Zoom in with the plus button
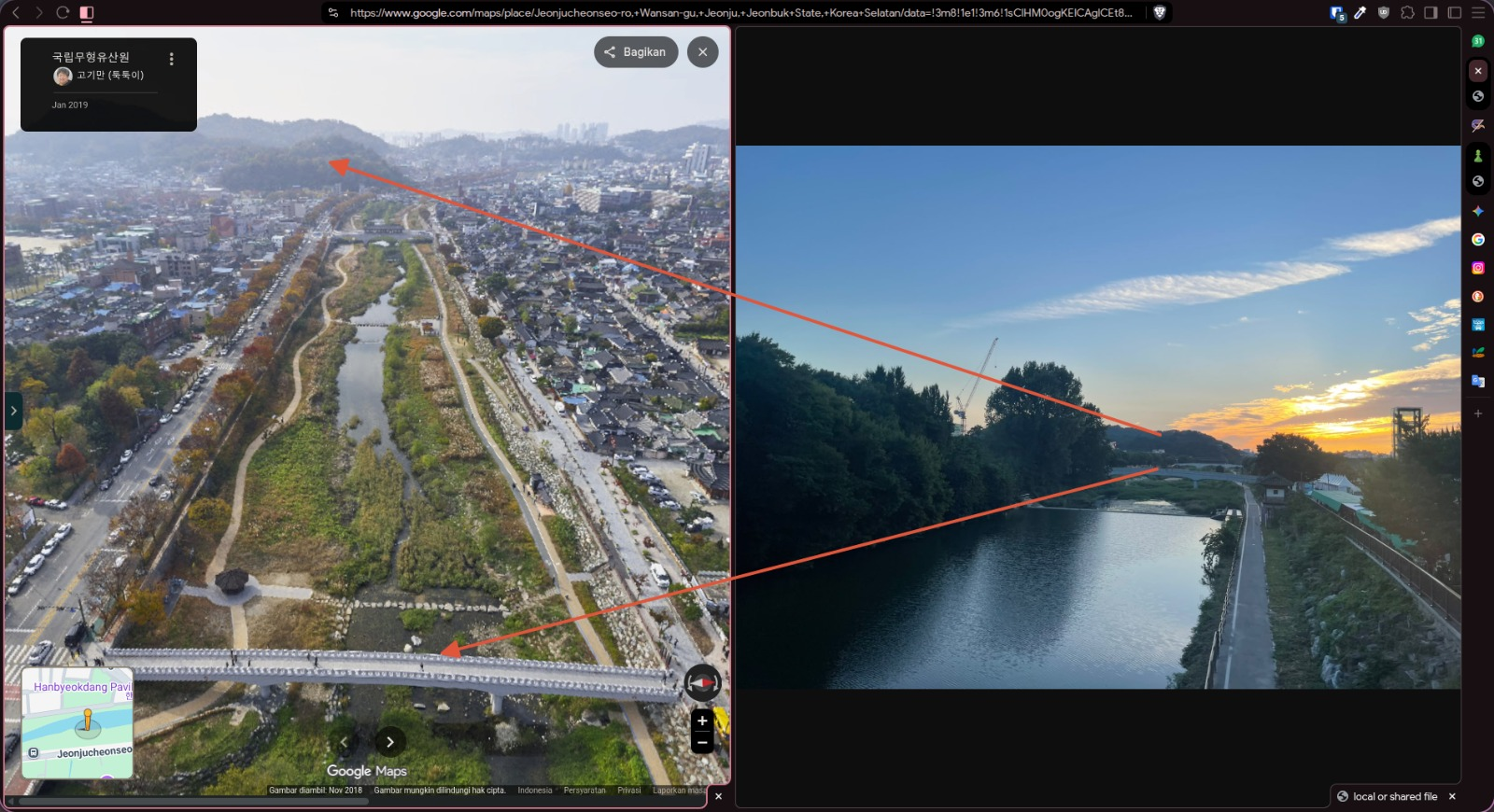This screenshot has height=812, width=1494. pyautogui.click(x=702, y=721)
